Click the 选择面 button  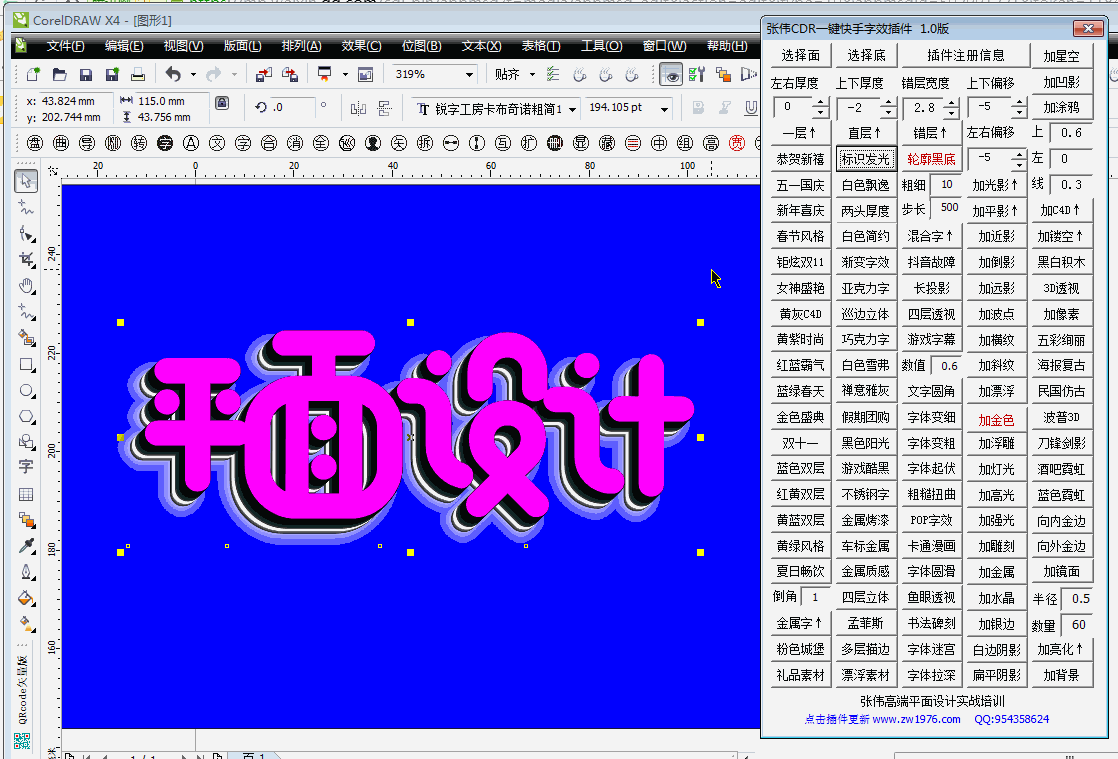[801, 55]
